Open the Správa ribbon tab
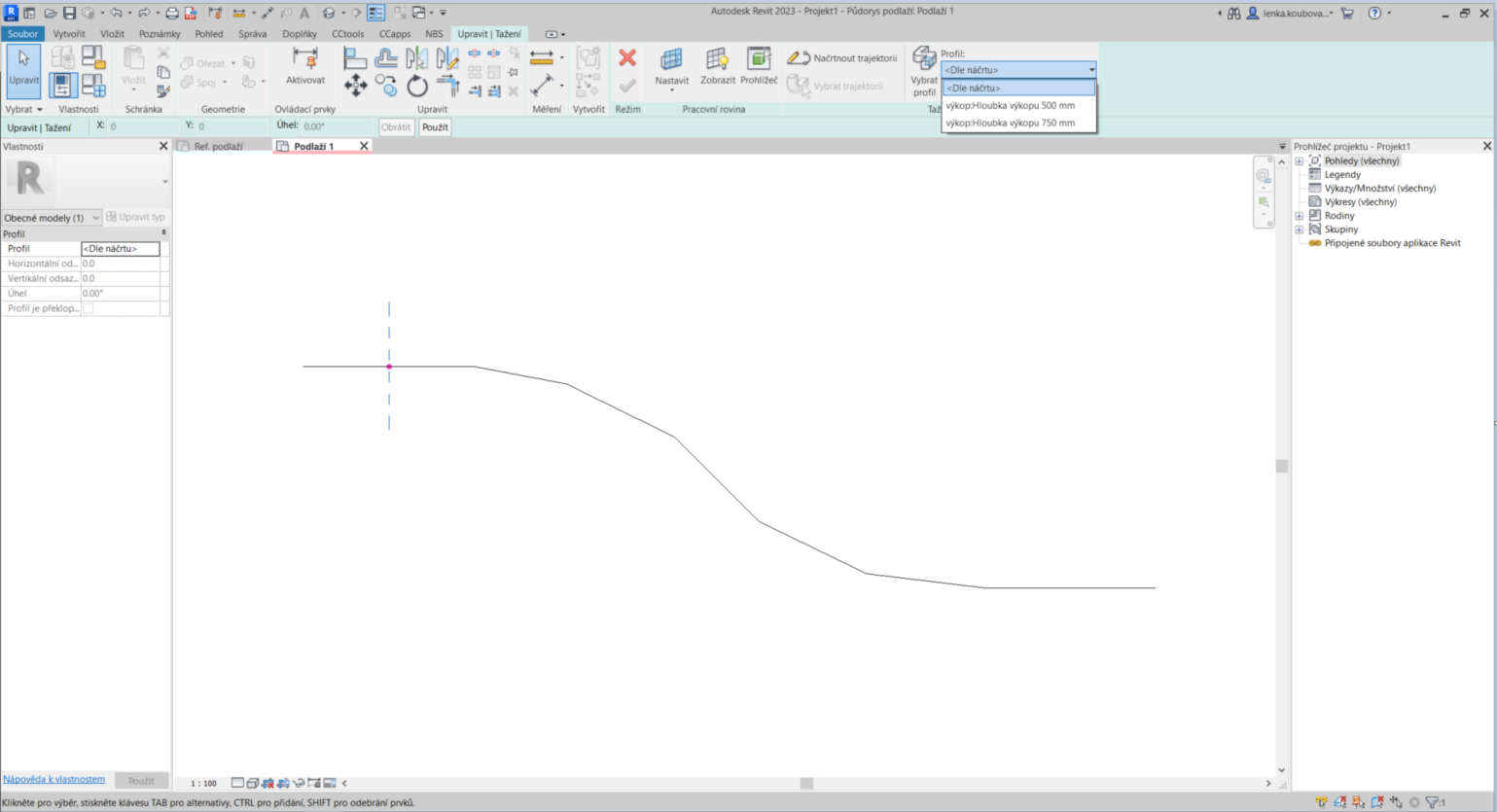Screen dimensions: 1497x812 [252, 34]
